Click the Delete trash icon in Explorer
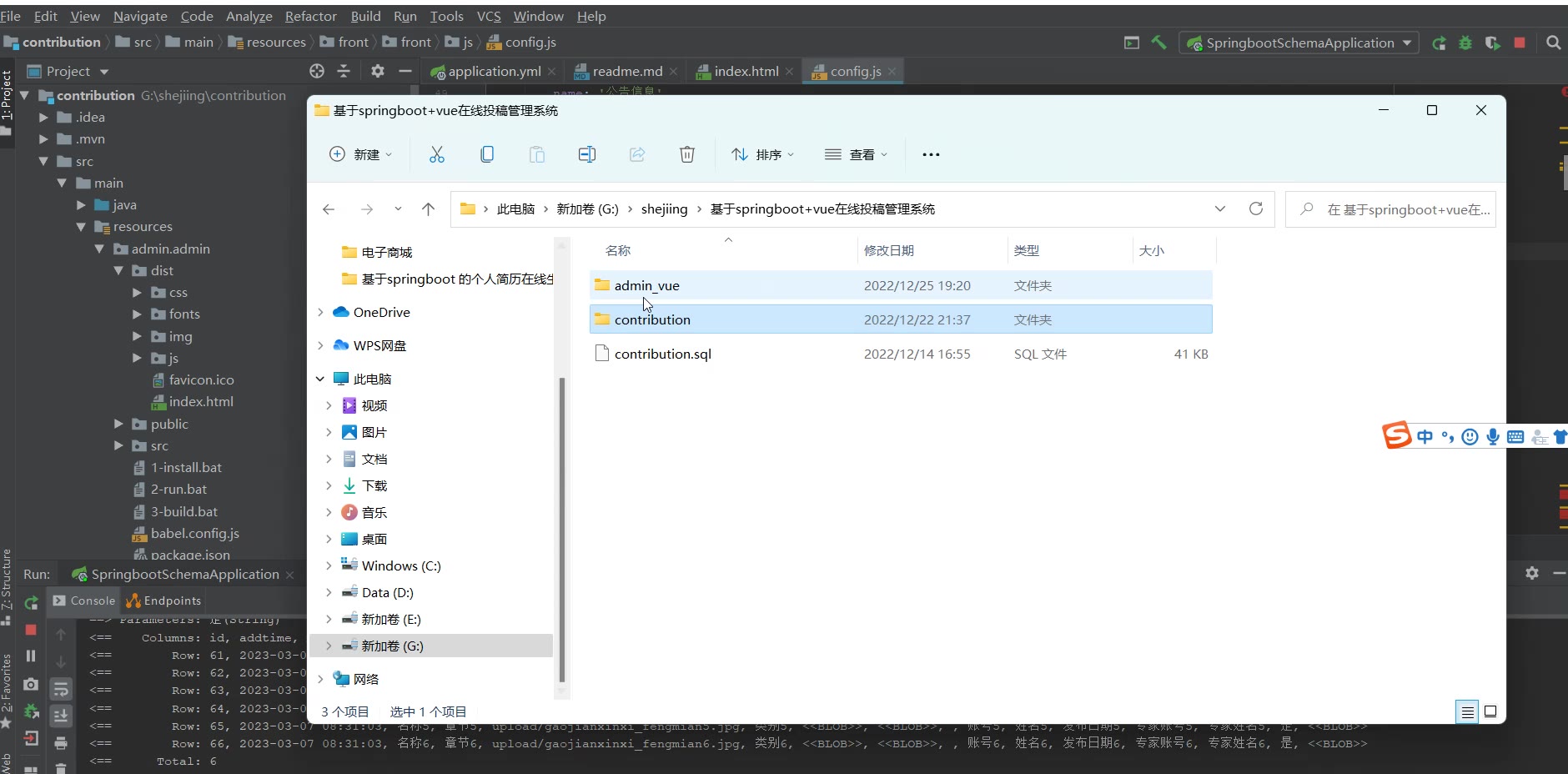 686,154
